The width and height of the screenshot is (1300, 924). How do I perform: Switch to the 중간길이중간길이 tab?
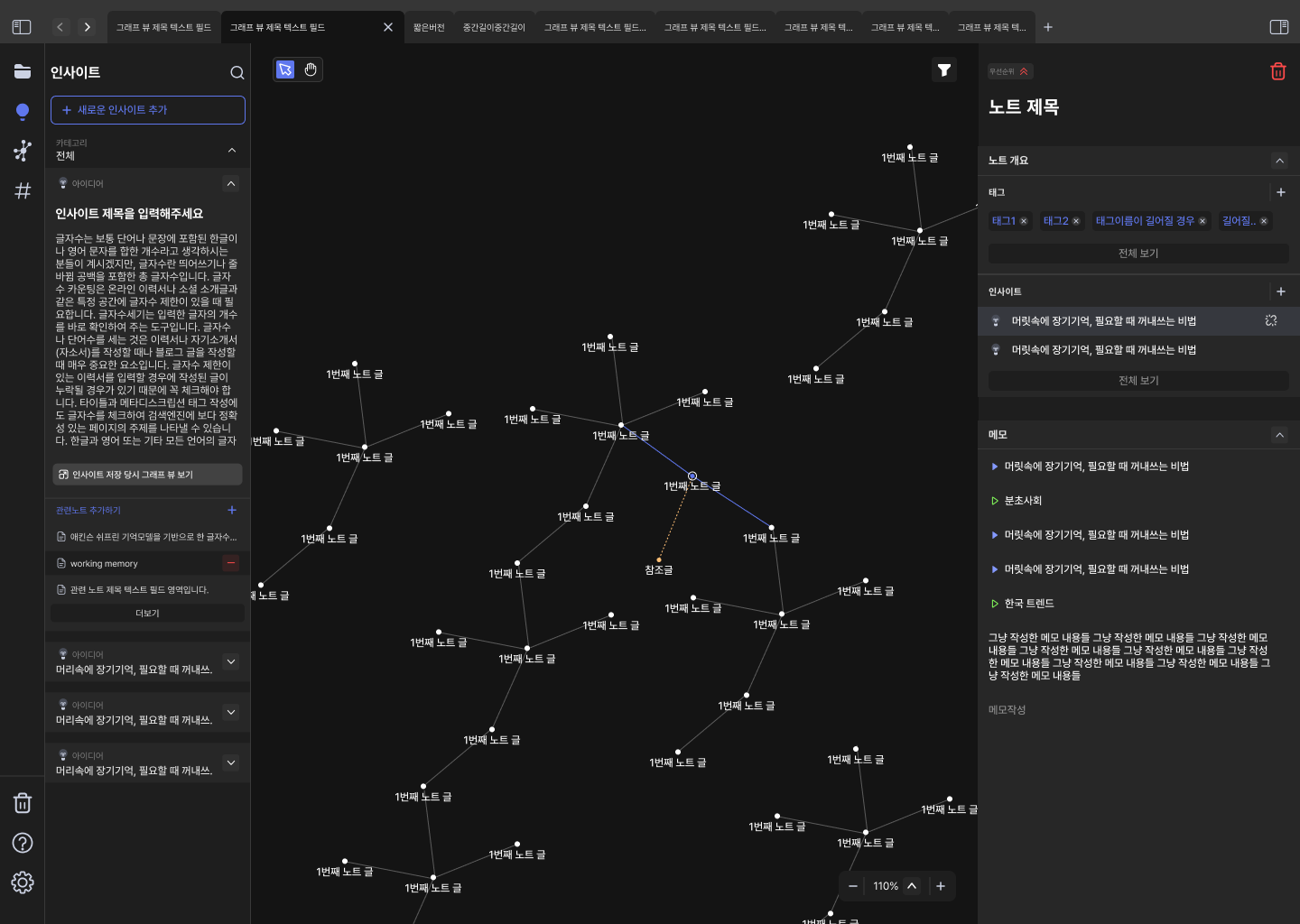tap(494, 26)
